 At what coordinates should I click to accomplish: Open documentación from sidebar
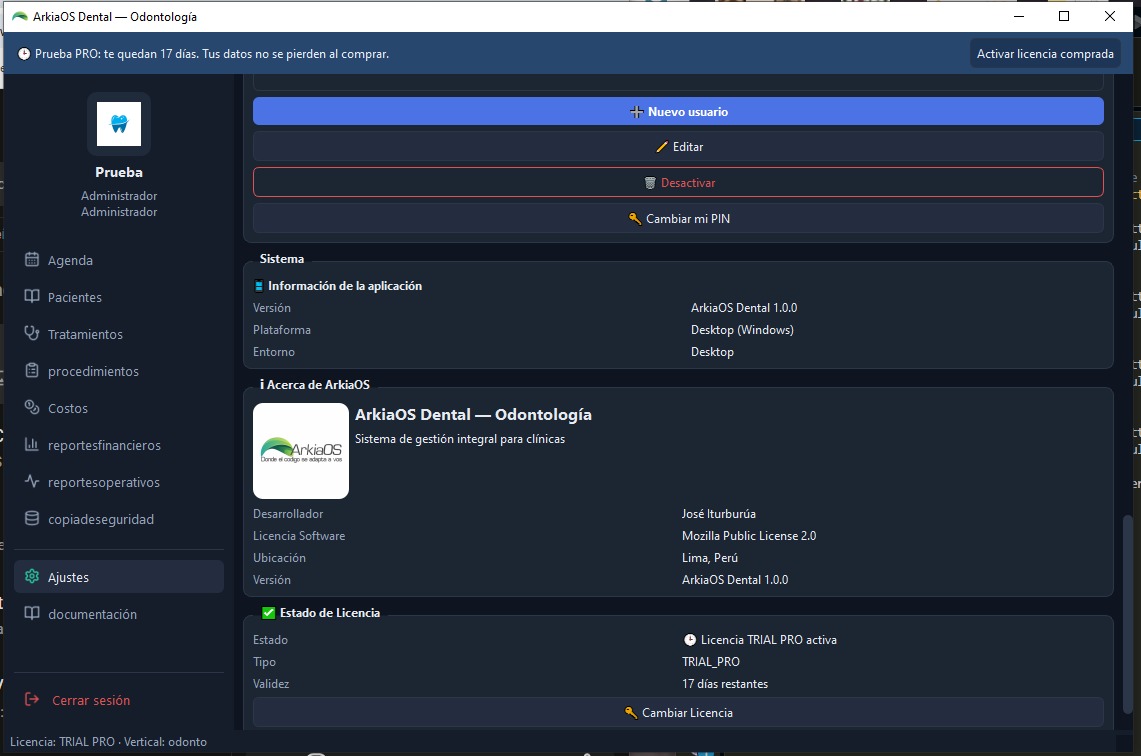tap(119, 614)
